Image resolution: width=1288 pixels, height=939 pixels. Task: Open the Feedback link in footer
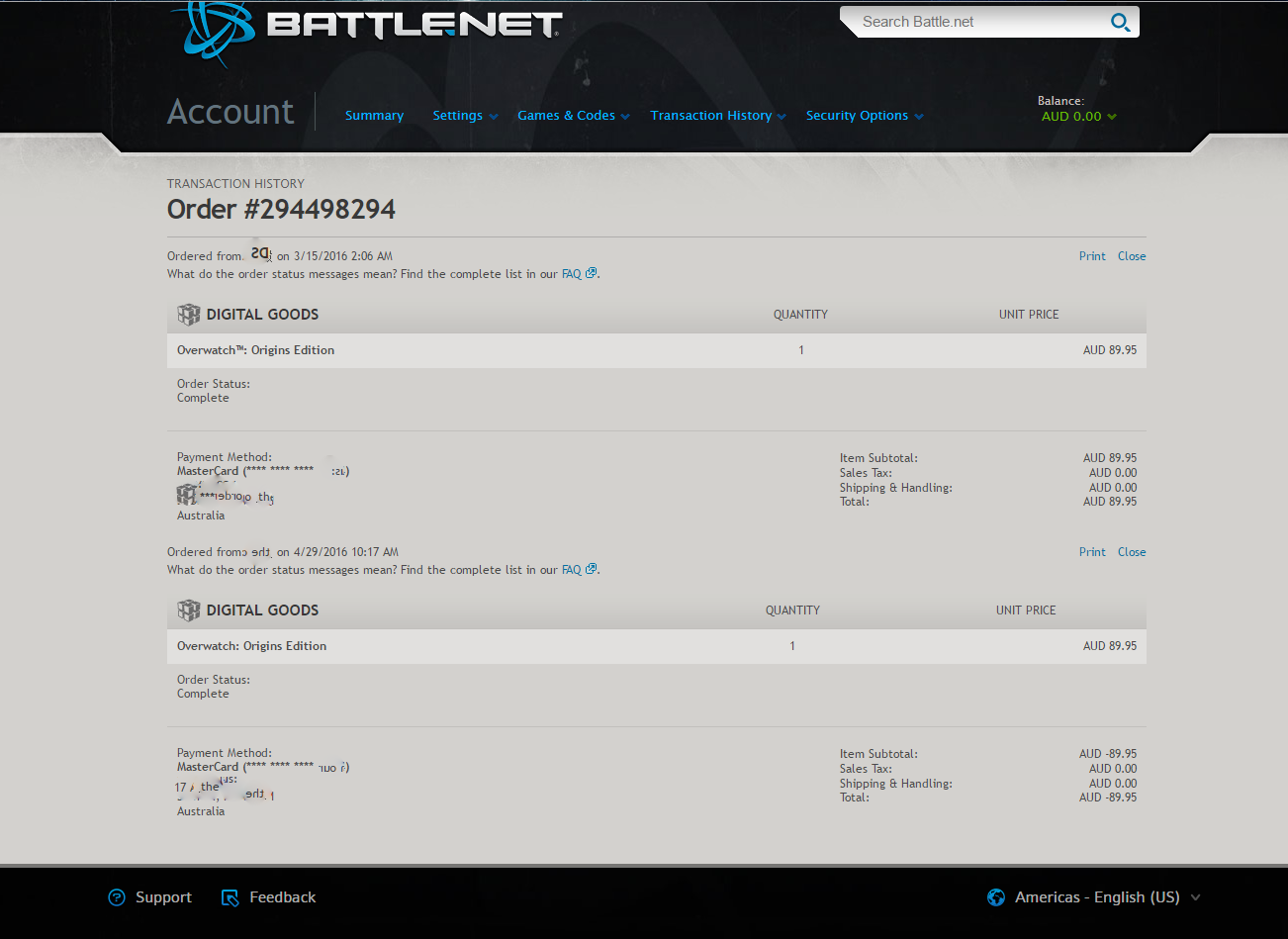click(283, 897)
